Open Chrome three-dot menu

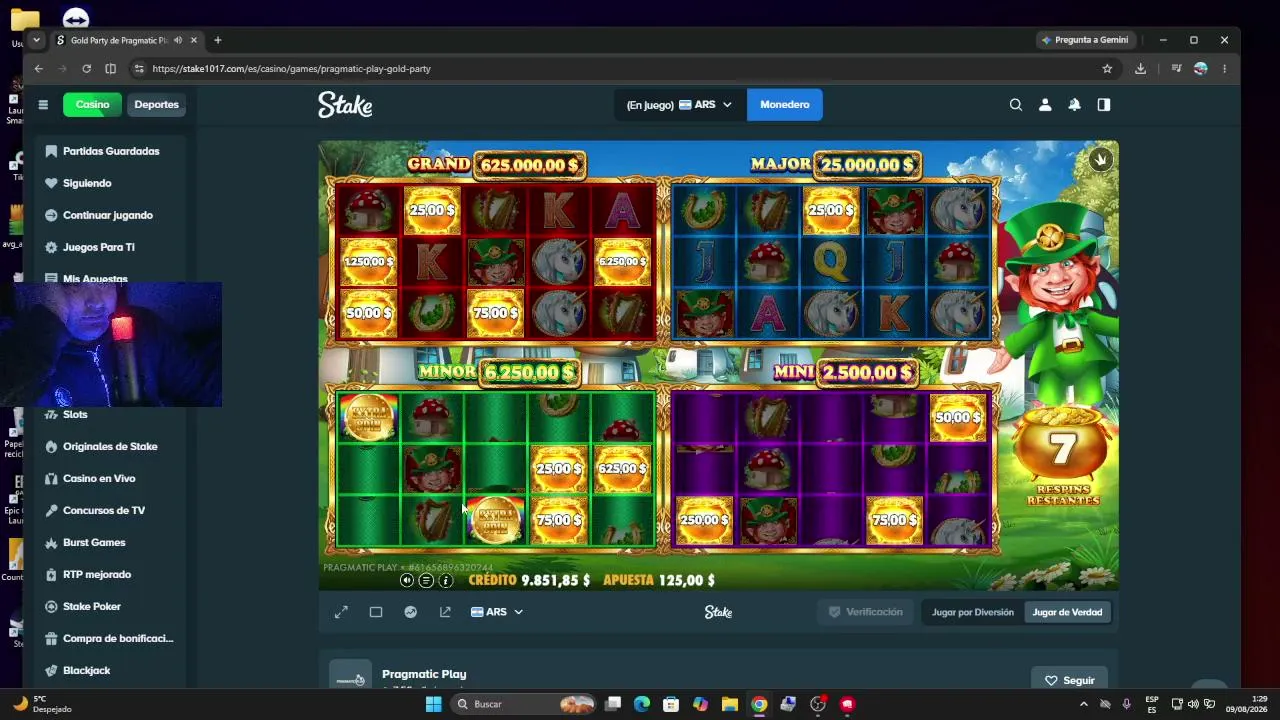[x=1224, y=69]
